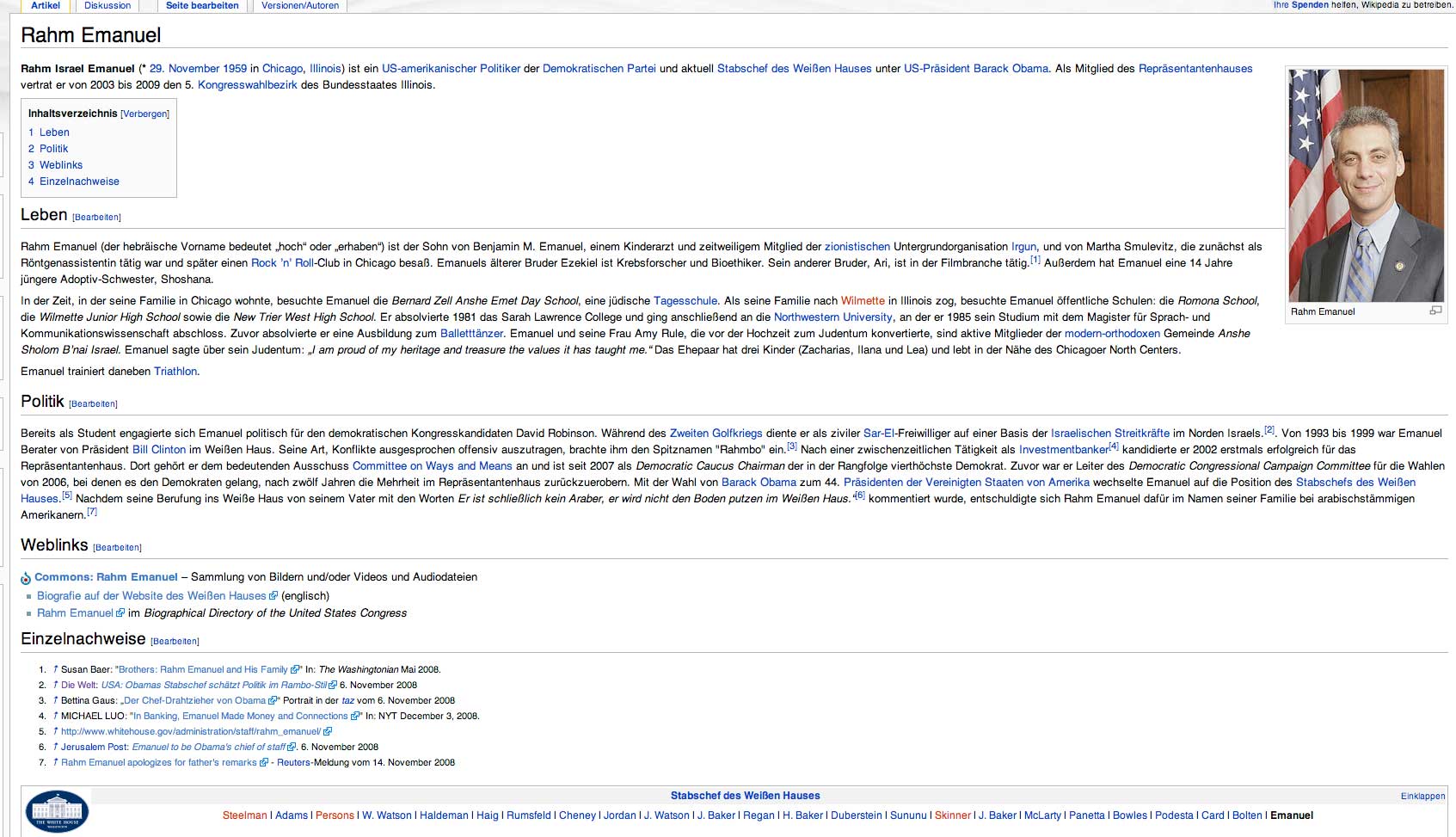Click the enlarge icon under Rahm Emanuel photo
Screen dimensions: 1456x837
click(x=1434, y=311)
